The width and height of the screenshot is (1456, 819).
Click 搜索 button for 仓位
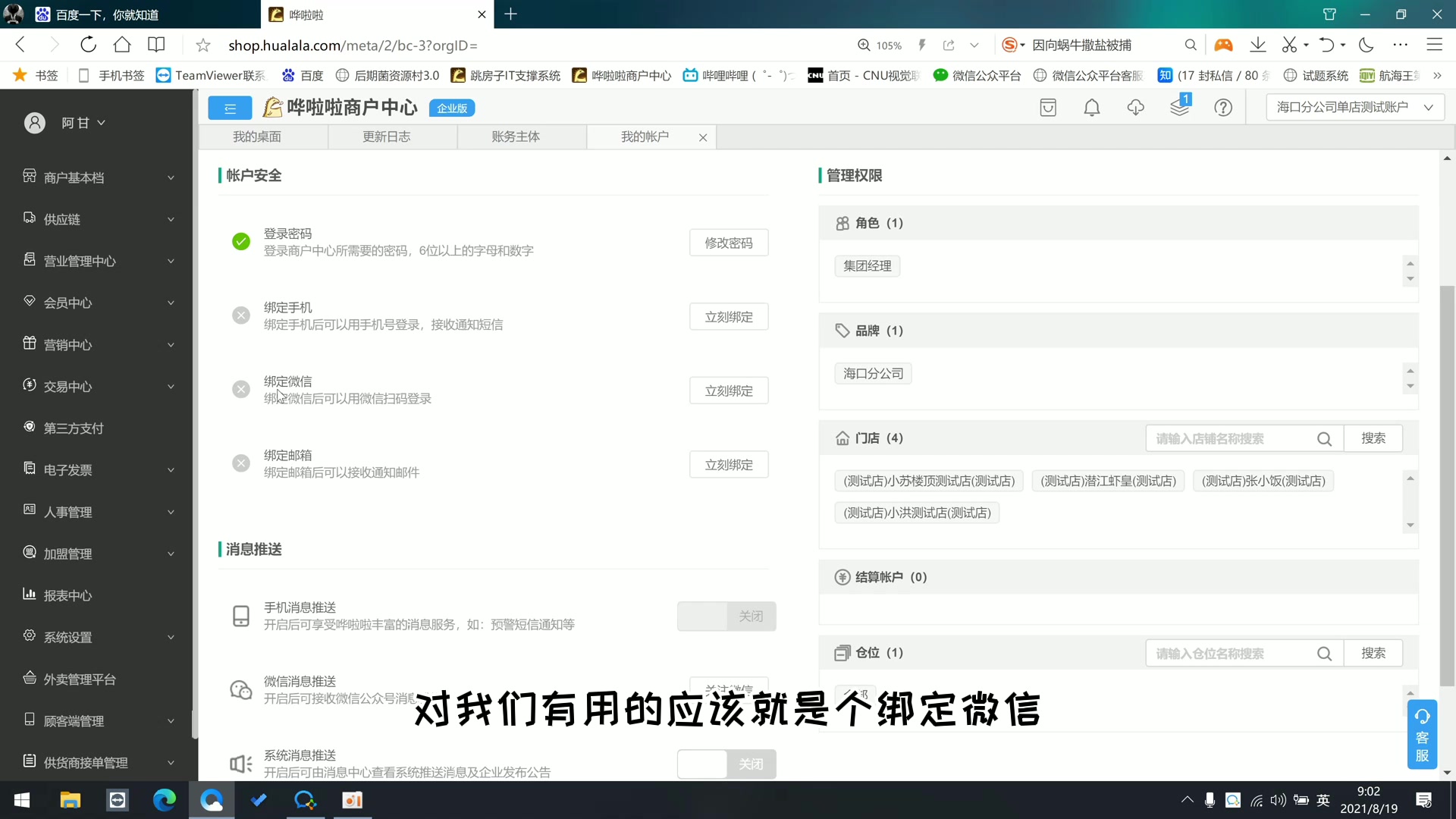1373,653
